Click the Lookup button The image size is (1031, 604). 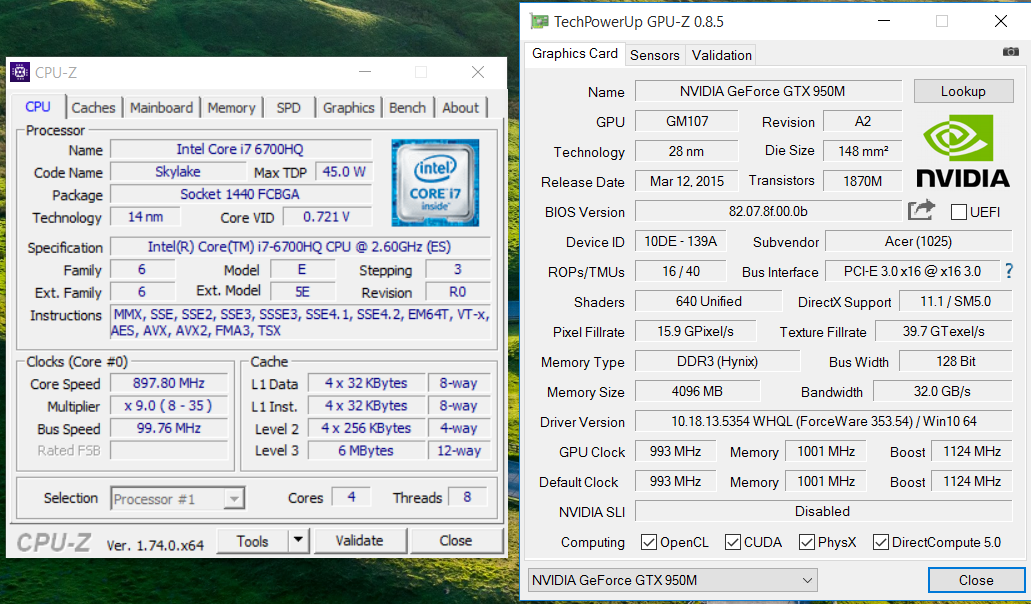tap(963, 91)
